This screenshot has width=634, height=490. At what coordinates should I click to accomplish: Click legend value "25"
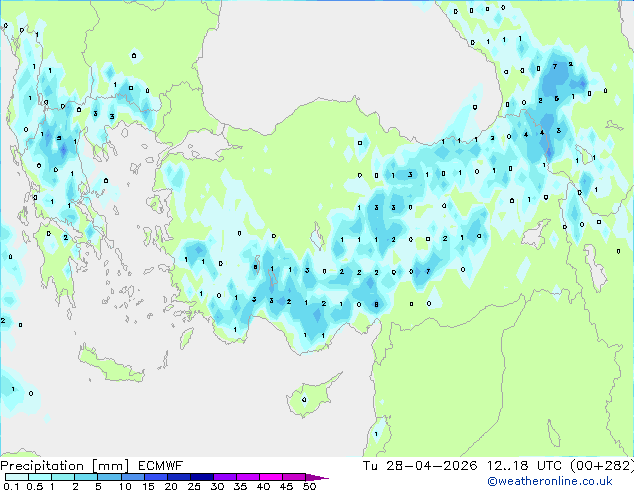coord(194,486)
